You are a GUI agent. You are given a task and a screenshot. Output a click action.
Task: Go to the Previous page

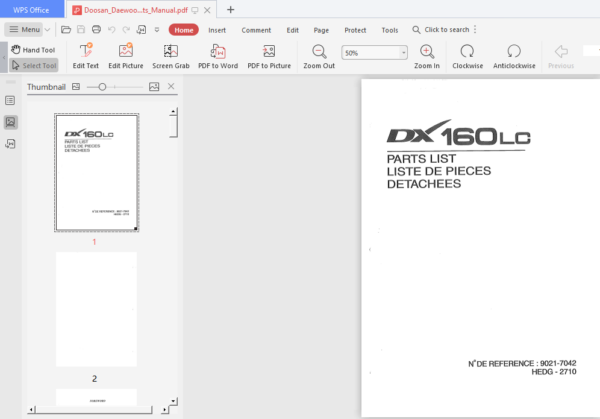pos(561,56)
